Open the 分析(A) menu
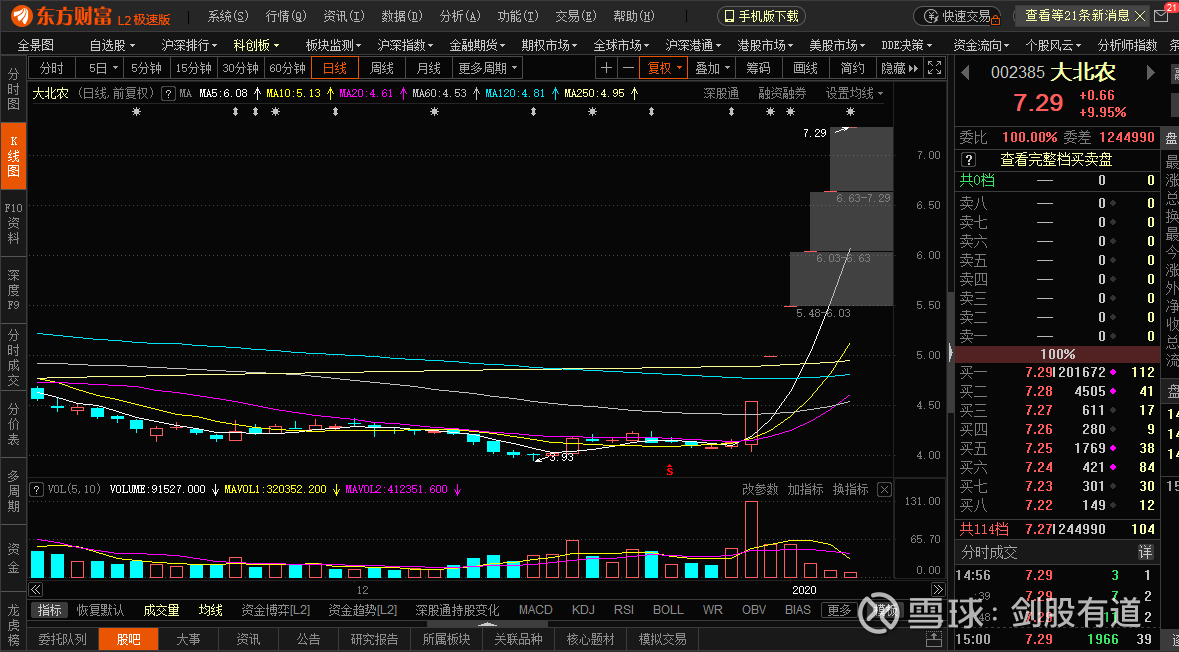Image resolution: width=1179 pixels, height=652 pixels. tap(460, 16)
